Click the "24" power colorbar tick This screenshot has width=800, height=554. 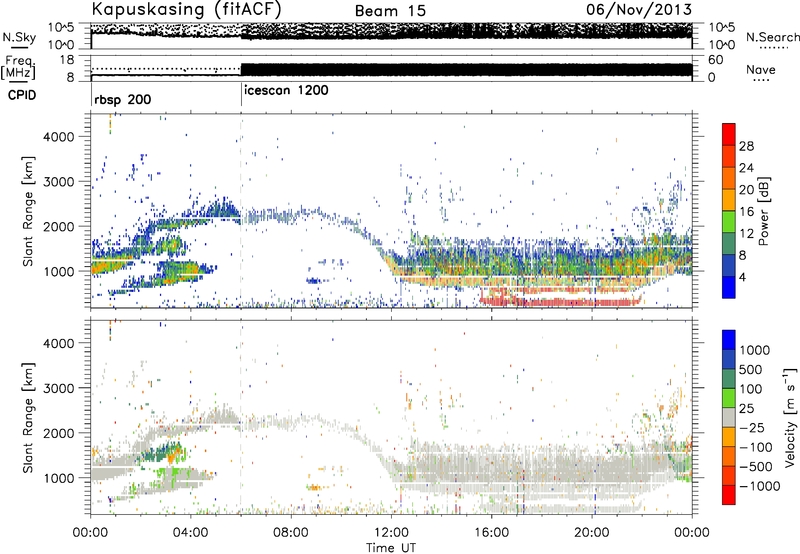746,168
